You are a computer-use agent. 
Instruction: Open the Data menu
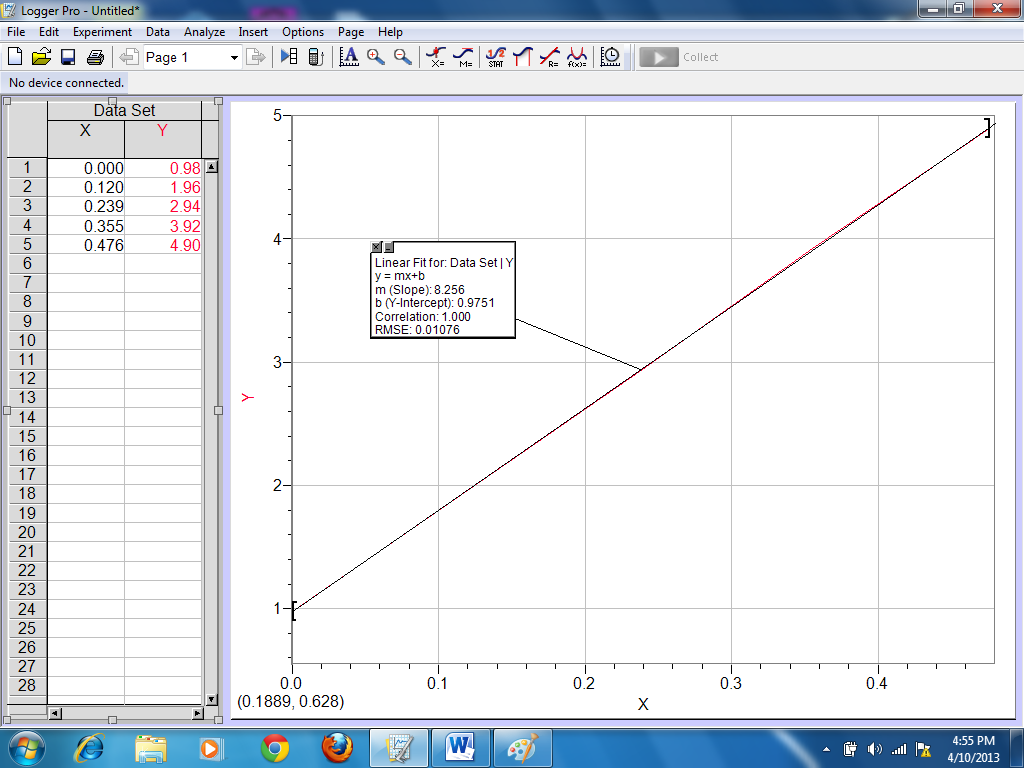click(x=157, y=32)
